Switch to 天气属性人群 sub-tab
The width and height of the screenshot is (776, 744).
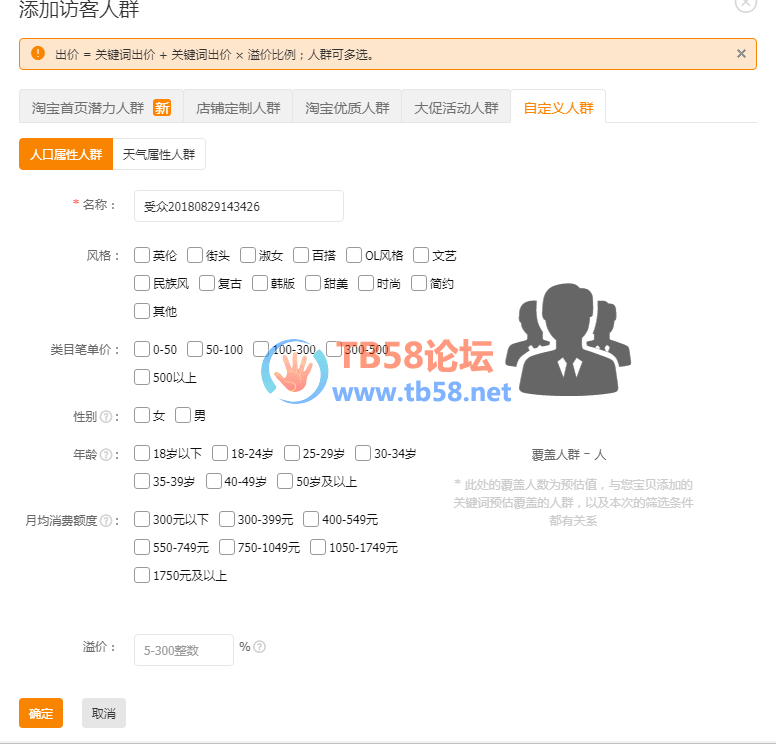[x=159, y=154]
